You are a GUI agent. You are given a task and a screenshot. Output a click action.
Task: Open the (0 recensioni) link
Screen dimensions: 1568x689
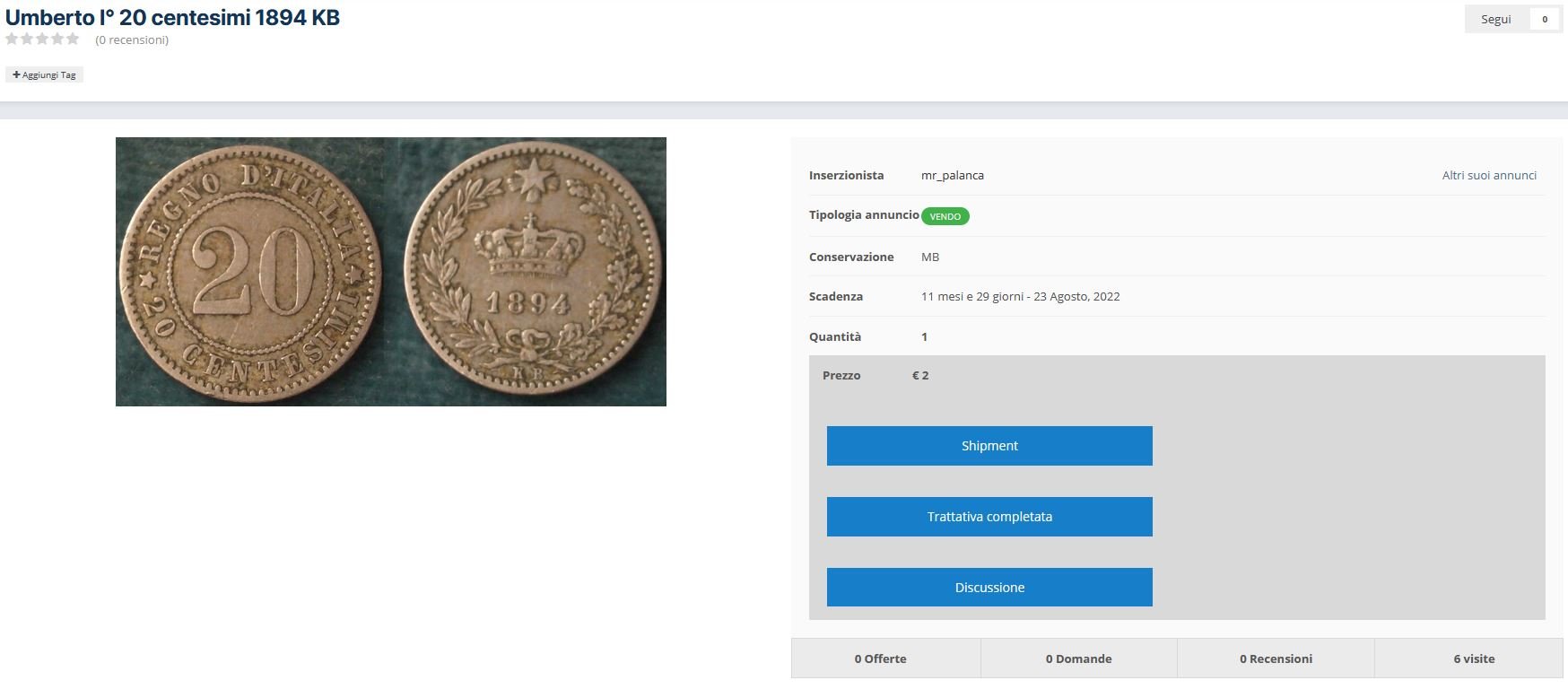tap(132, 39)
